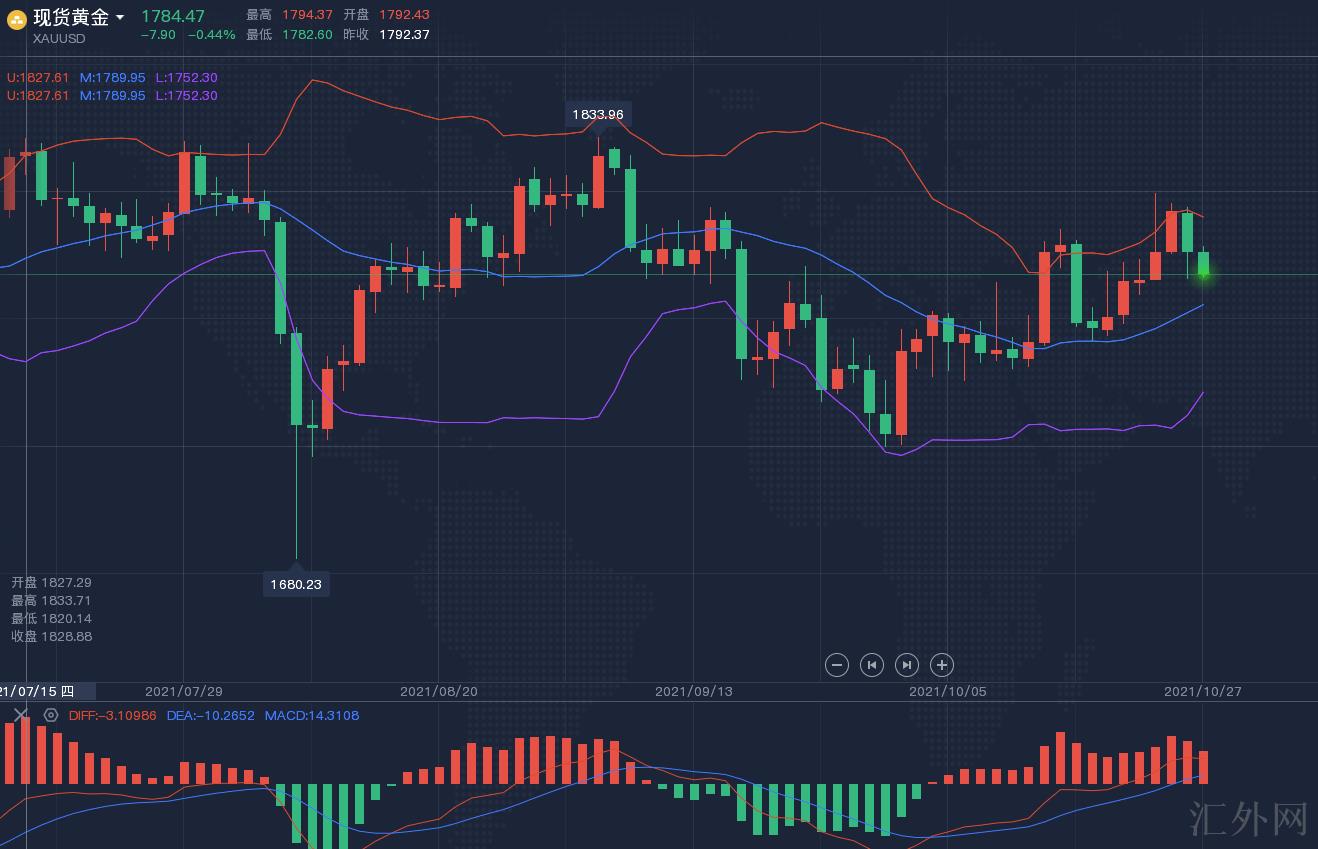Jump to the latest candles with skip-forward button
The height and width of the screenshot is (849, 1318).
[906, 665]
